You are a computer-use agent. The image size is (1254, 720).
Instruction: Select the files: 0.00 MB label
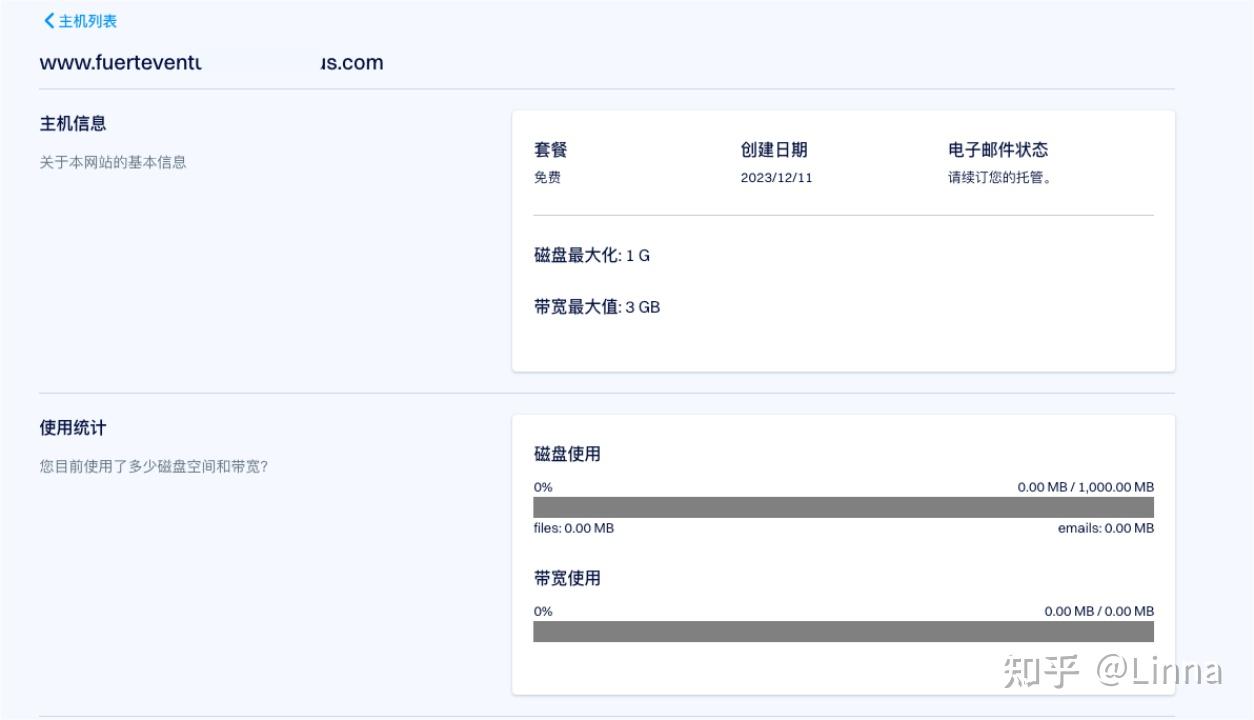click(574, 528)
